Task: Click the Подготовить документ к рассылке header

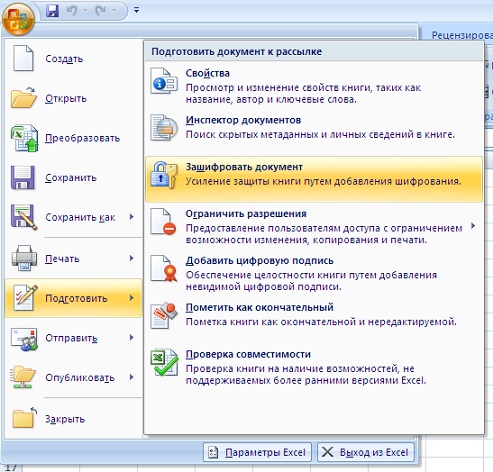Action: (x=237, y=52)
